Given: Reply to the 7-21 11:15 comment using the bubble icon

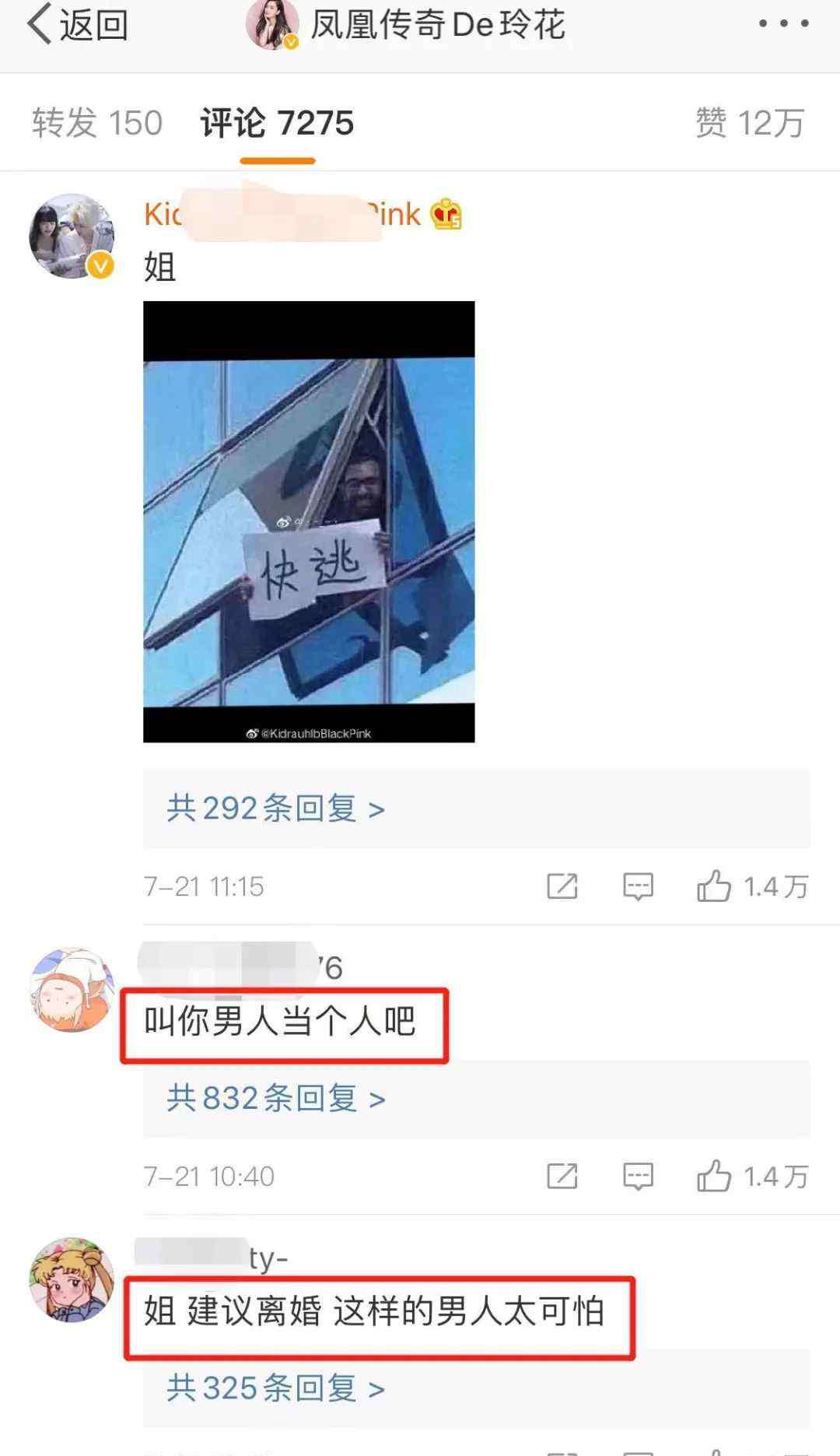Looking at the screenshot, I should pyautogui.click(x=638, y=886).
